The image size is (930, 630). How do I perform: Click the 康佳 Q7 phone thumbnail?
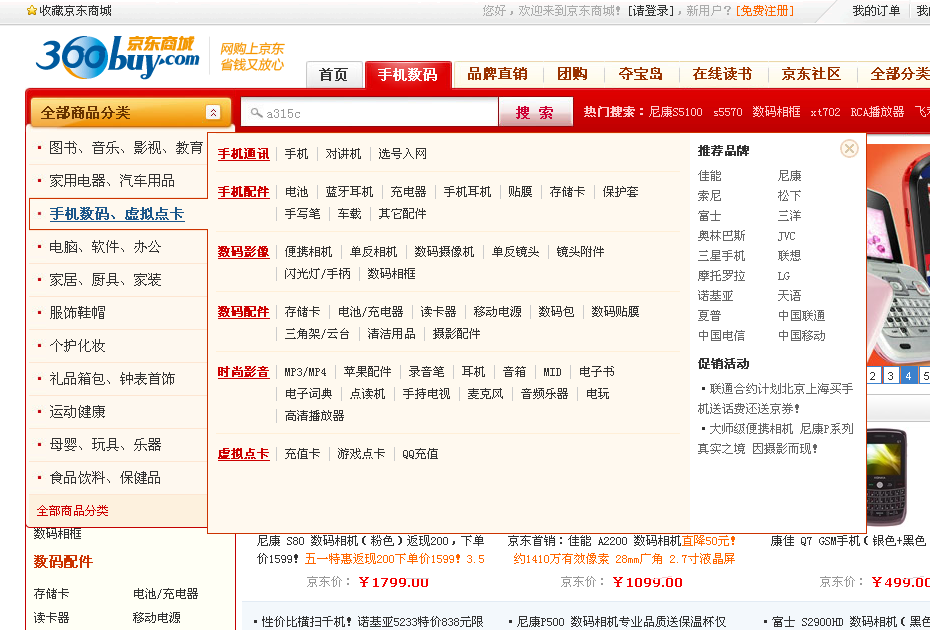(887, 478)
